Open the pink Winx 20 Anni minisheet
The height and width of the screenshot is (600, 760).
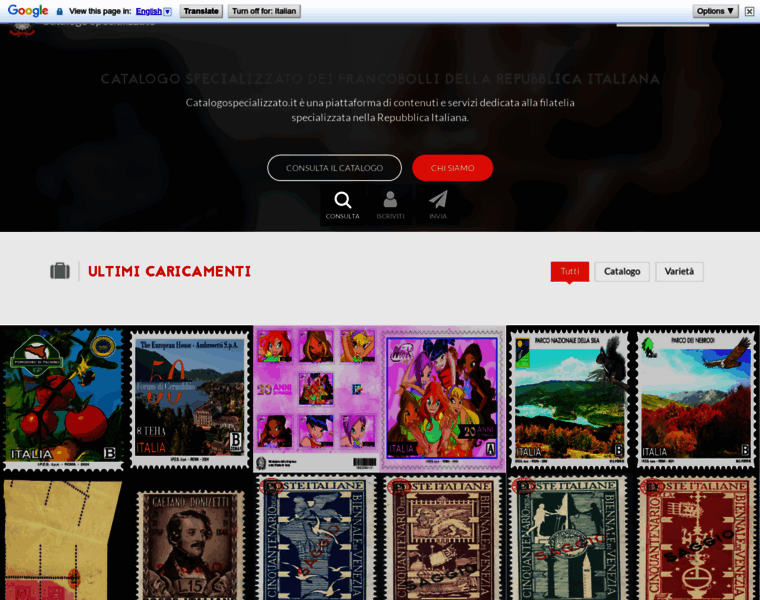tap(317, 398)
